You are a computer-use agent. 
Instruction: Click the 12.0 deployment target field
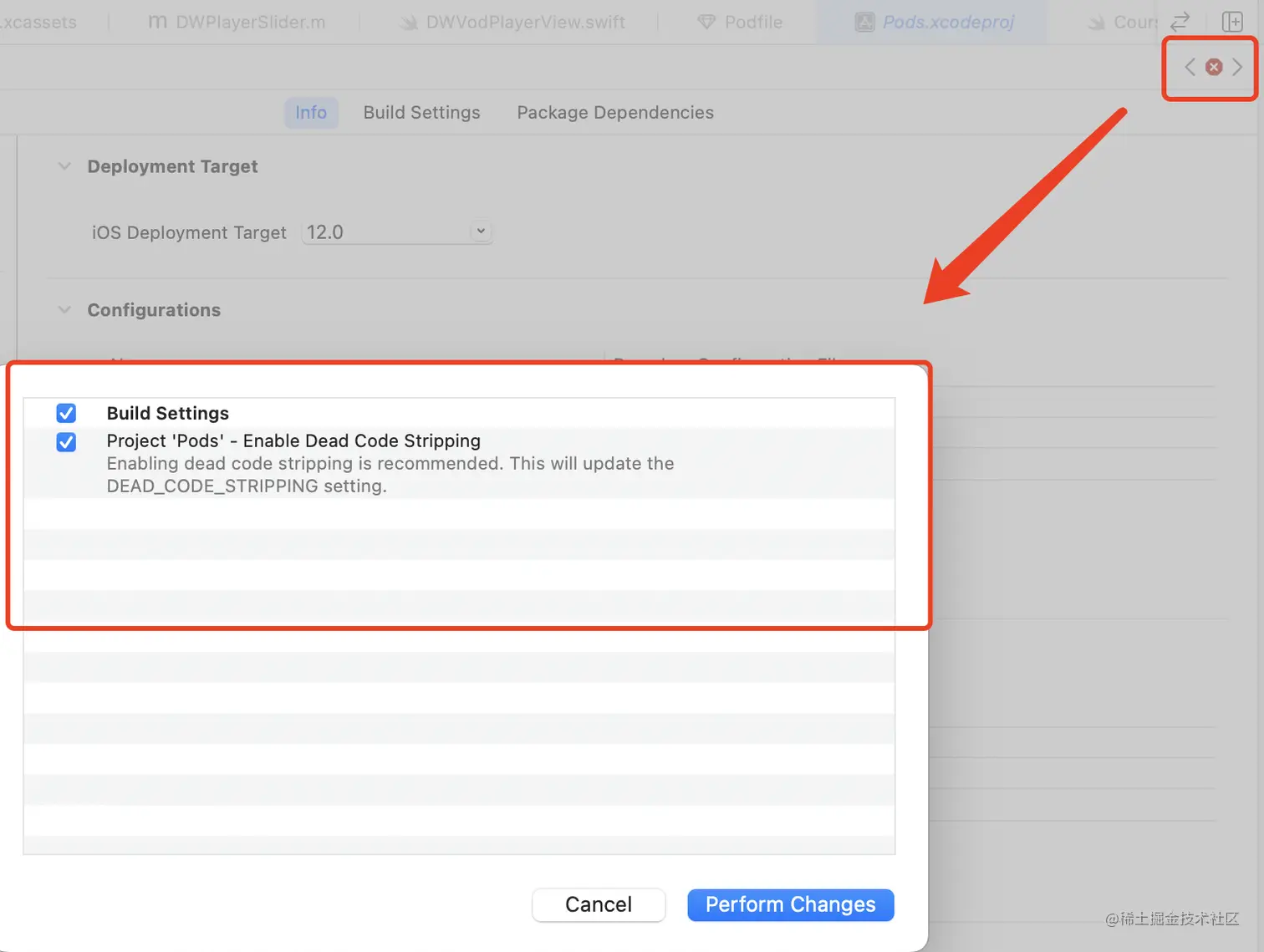click(x=396, y=232)
